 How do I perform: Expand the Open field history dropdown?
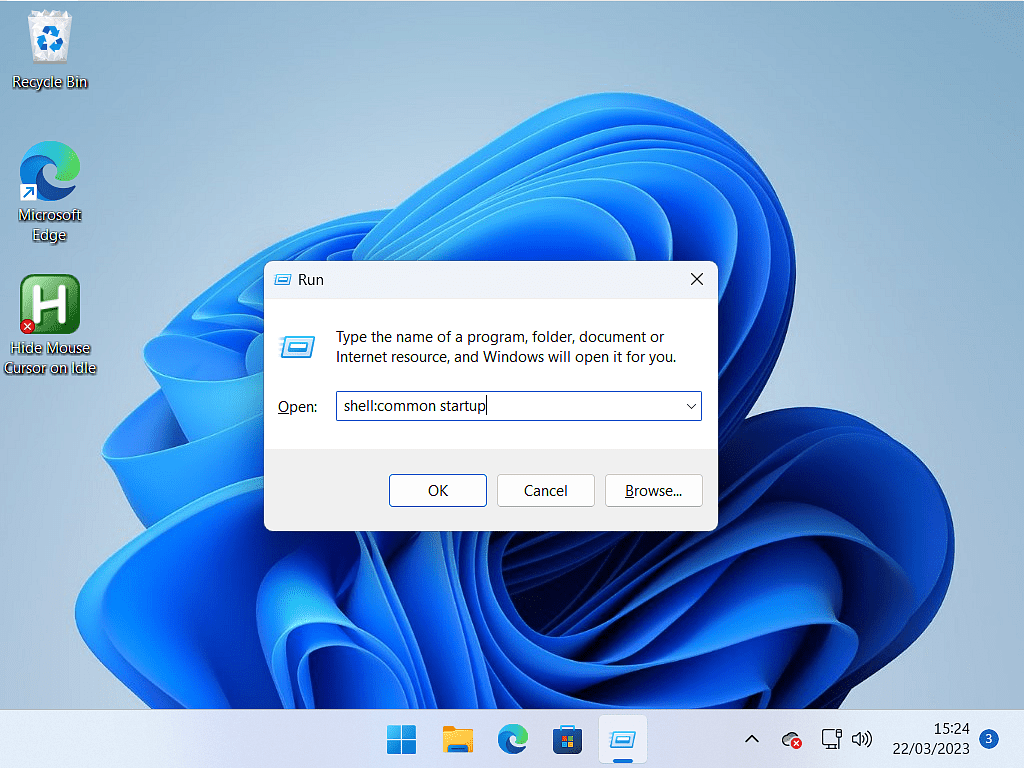tap(690, 406)
